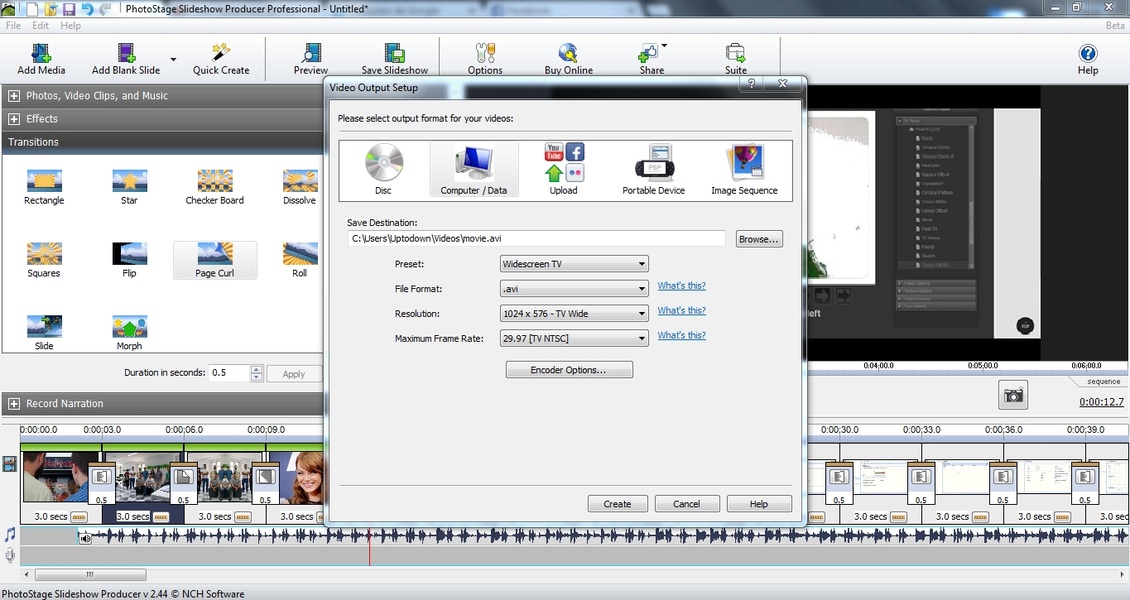Click the Duration in seconds field
The width and height of the screenshot is (1130, 600).
click(228, 372)
